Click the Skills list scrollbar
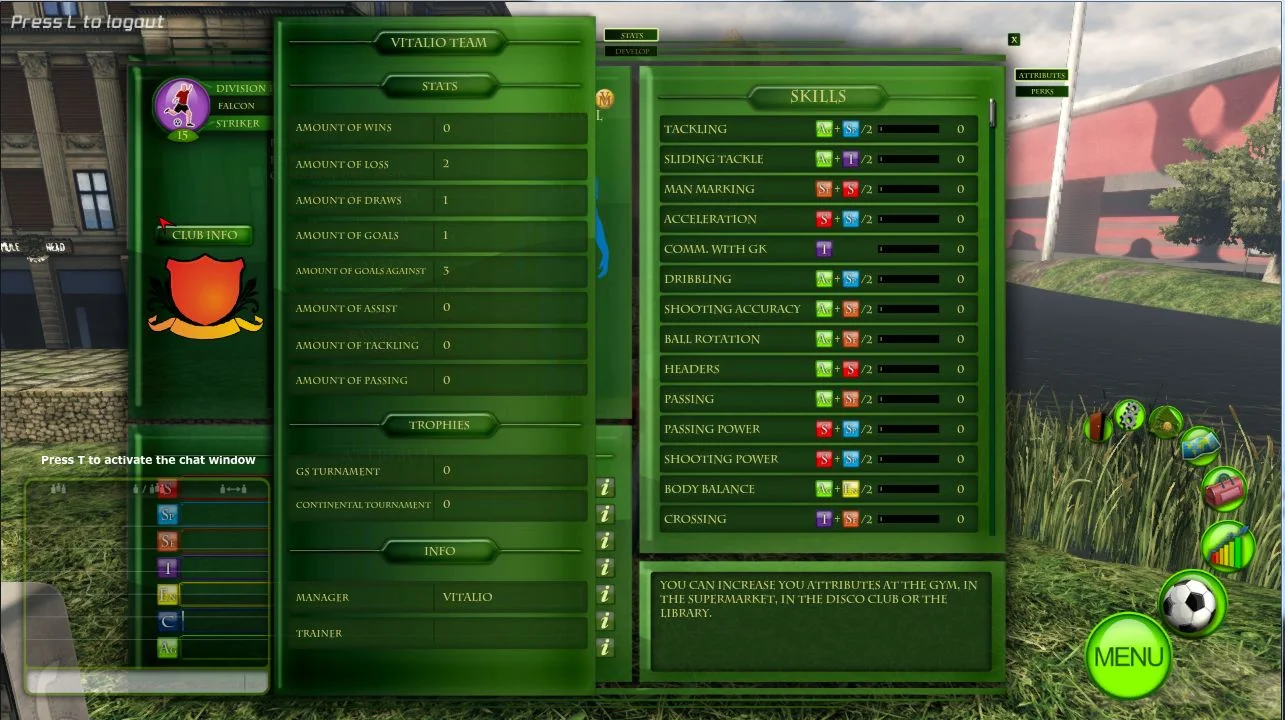This screenshot has width=1285, height=720. tap(992, 112)
